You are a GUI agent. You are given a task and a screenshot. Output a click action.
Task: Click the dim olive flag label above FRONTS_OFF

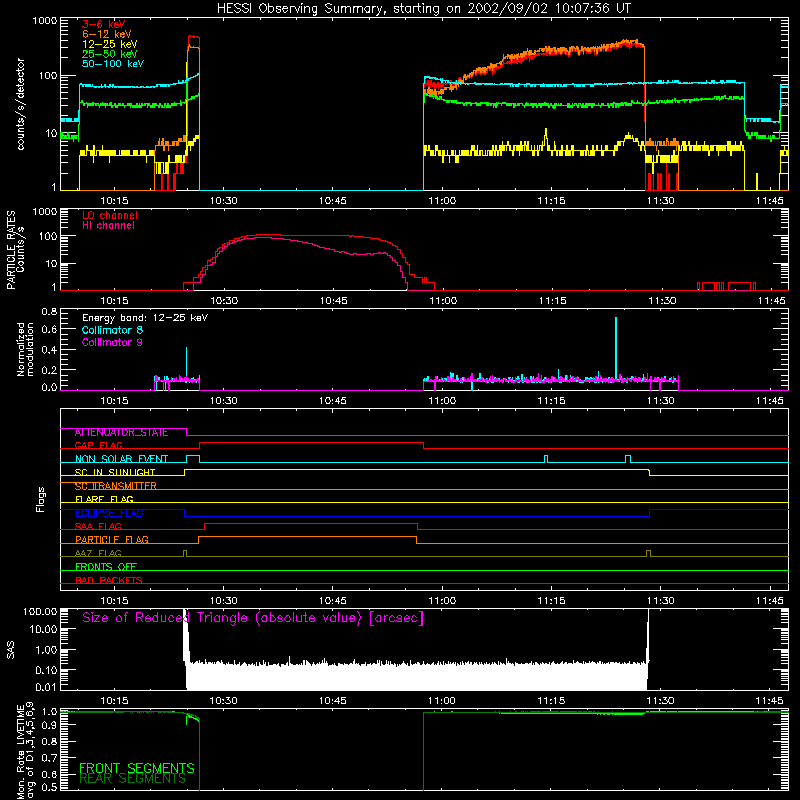[x=98, y=554]
